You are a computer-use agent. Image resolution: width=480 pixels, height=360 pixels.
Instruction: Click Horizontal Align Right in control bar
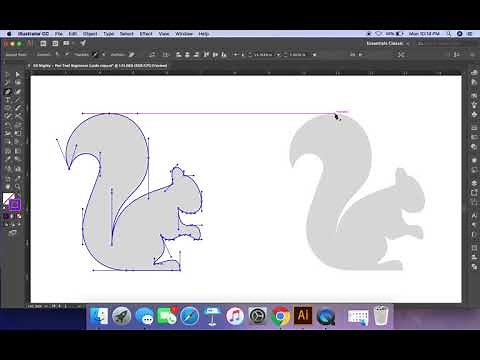196,54
